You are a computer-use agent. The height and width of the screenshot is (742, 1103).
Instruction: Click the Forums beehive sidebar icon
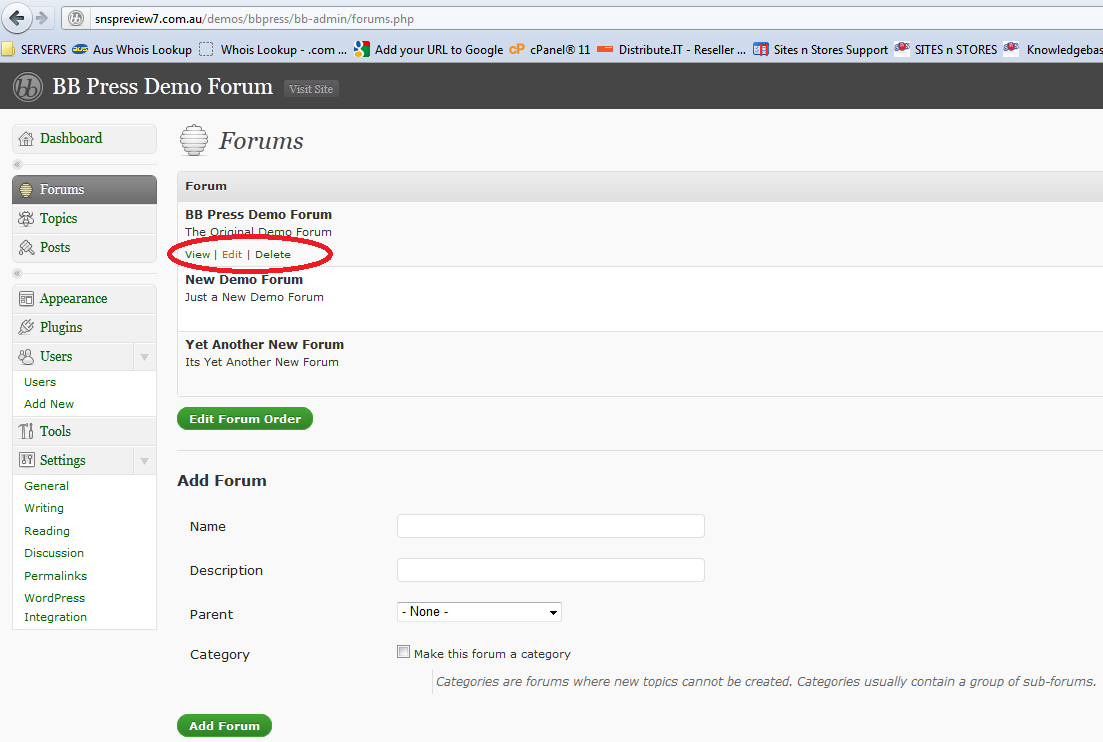pos(26,190)
